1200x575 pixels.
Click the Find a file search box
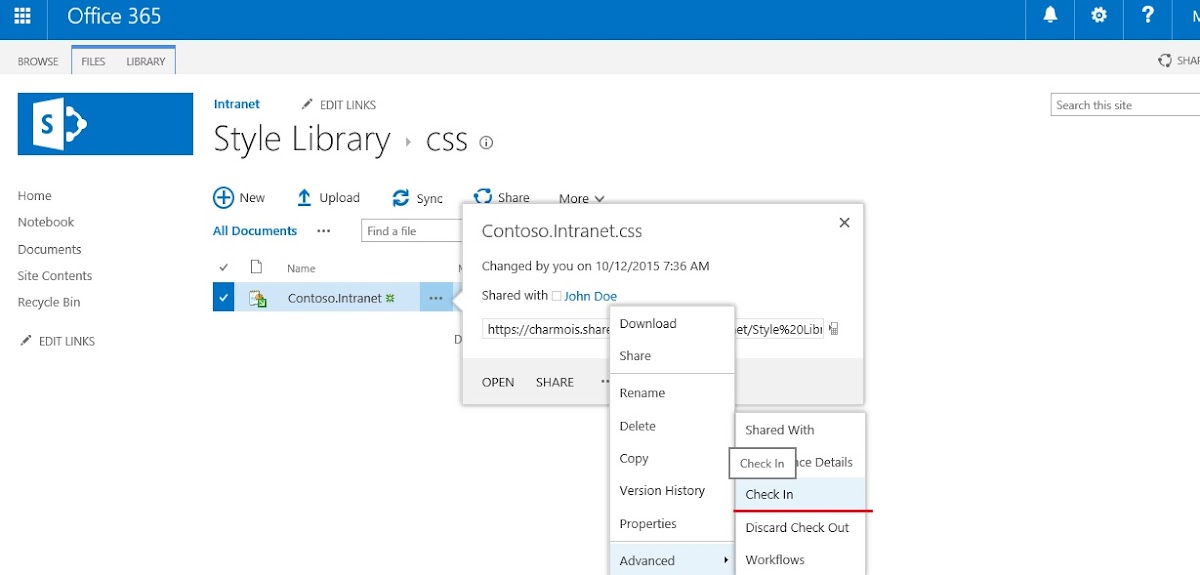click(411, 231)
